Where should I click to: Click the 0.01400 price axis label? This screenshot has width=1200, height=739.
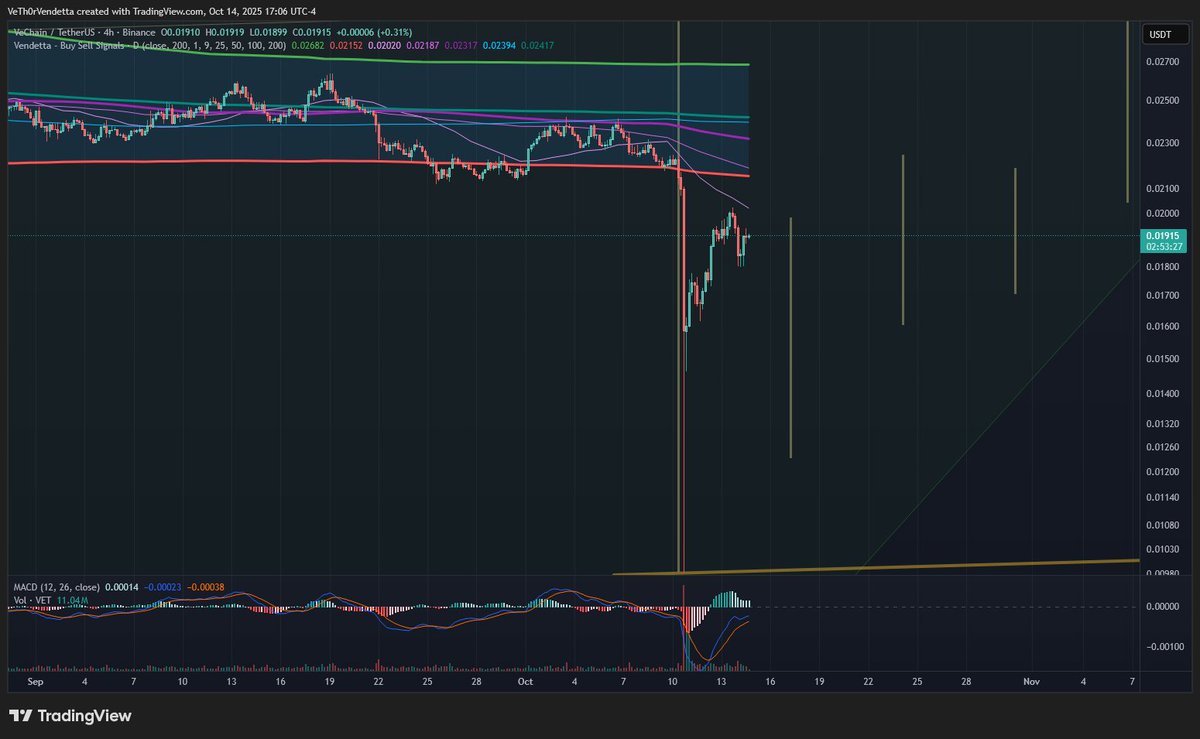coord(1162,393)
